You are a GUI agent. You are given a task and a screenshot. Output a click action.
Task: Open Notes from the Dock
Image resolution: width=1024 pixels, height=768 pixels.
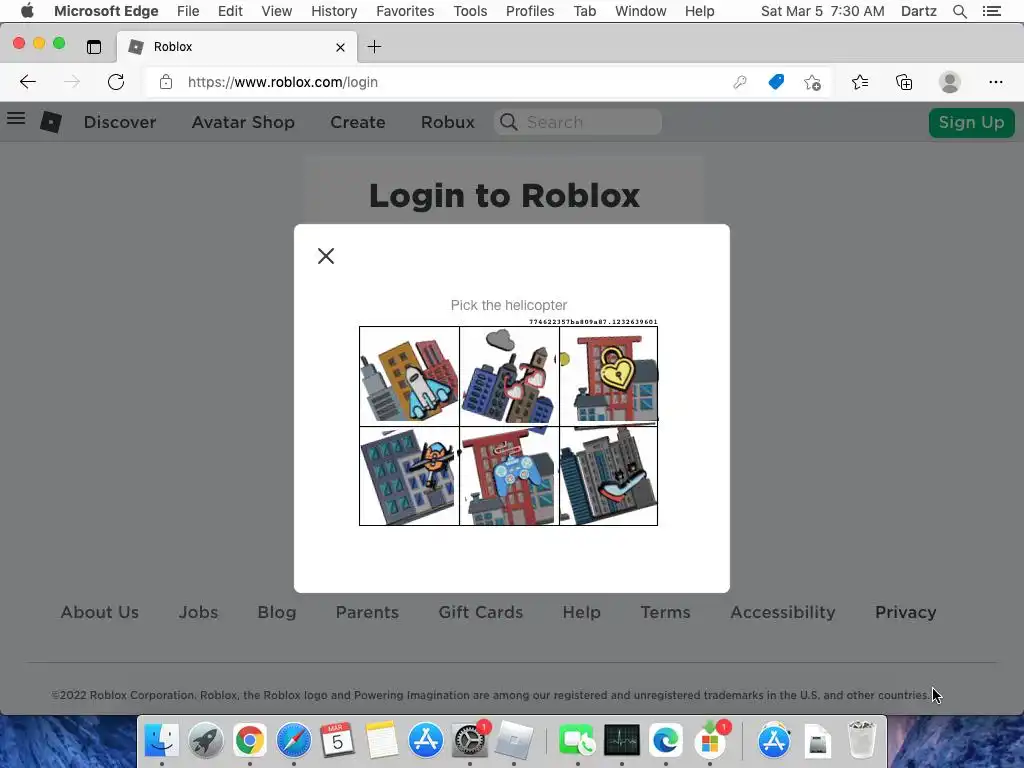click(381, 741)
